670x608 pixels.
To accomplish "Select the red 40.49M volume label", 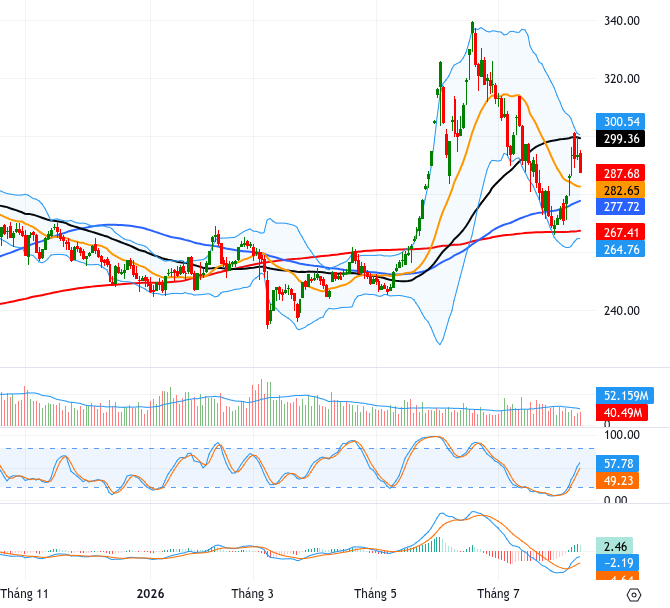I will pyautogui.click(x=622, y=412).
